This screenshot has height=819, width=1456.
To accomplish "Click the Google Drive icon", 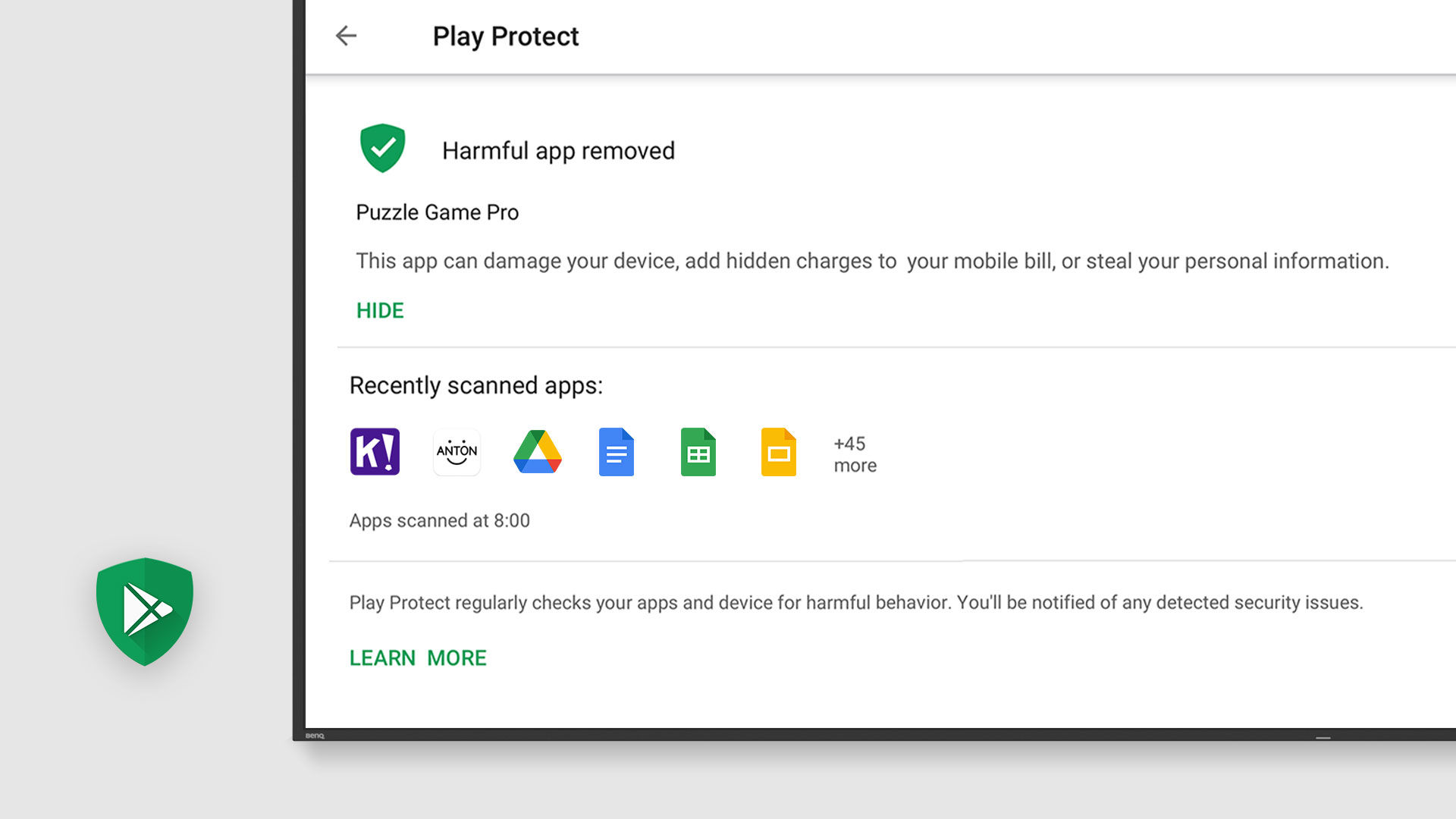I will coord(538,452).
